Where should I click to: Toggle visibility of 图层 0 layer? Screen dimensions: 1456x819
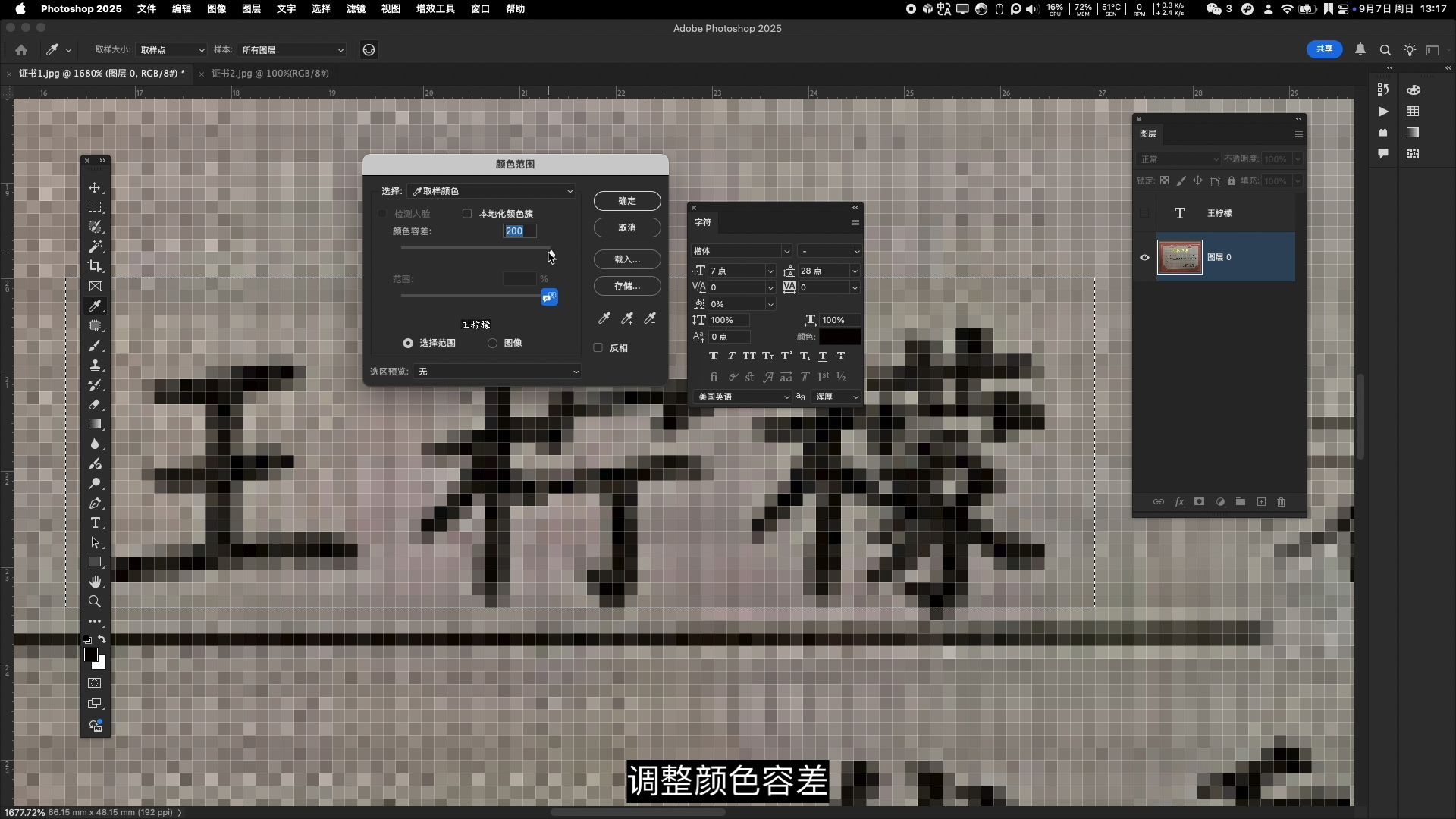tap(1144, 257)
